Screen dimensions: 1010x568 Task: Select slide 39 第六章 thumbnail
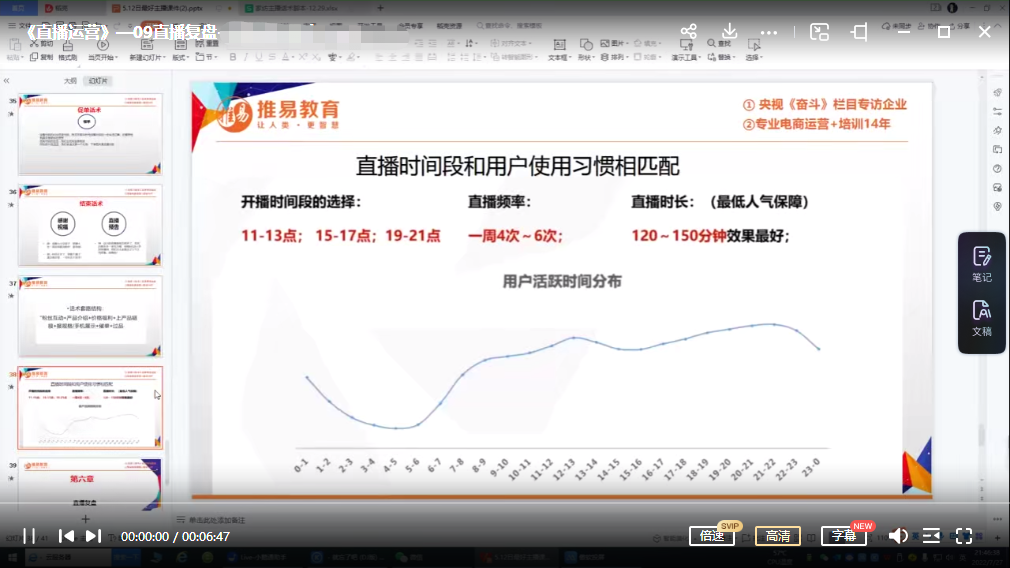90,484
